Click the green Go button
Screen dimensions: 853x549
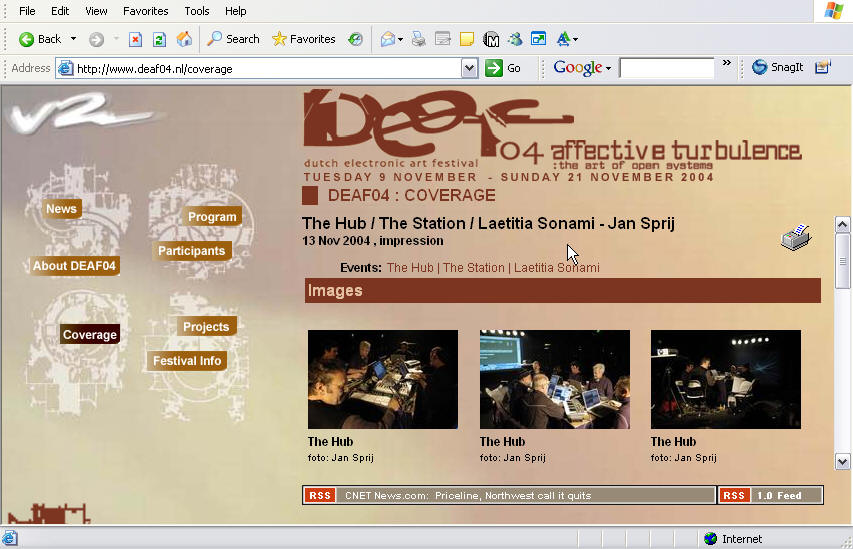(503, 68)
